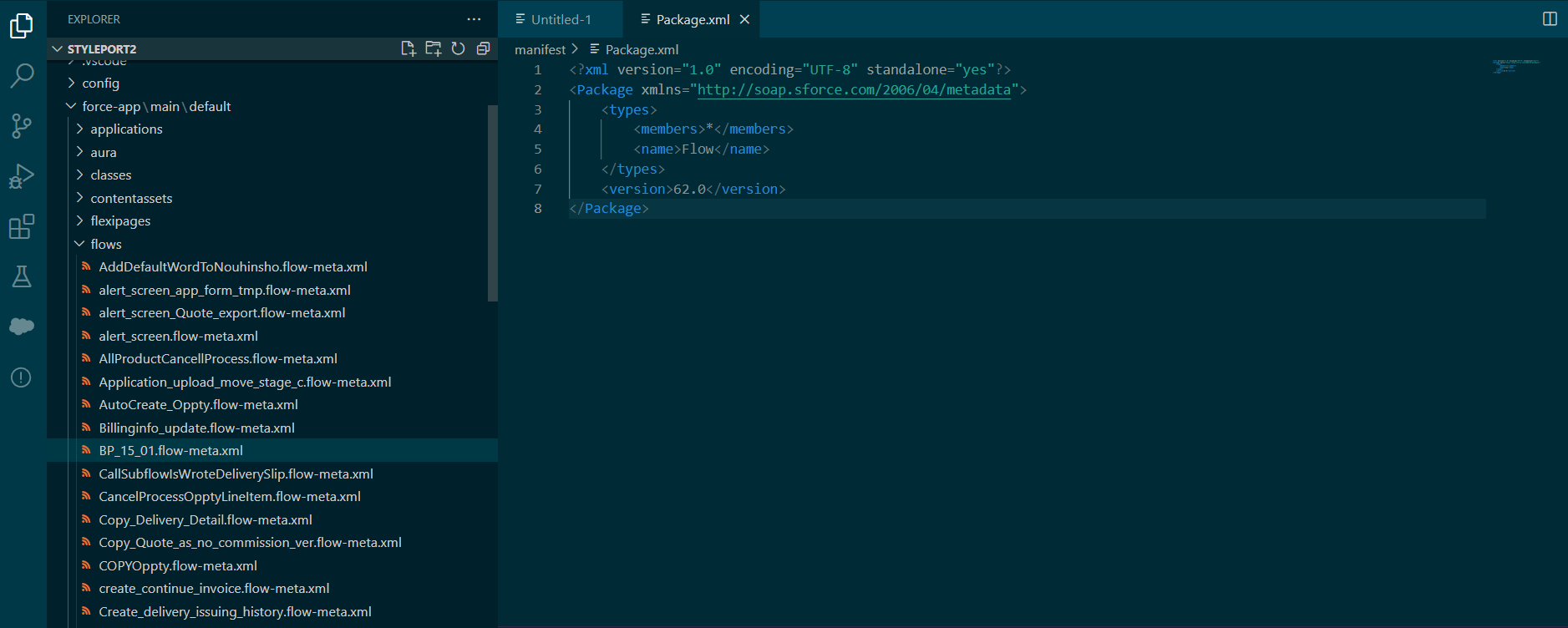Open Copy_Quote_as_no_commission_ver.flow-meta.xml

pyautogui.click(x=272, y=543)
